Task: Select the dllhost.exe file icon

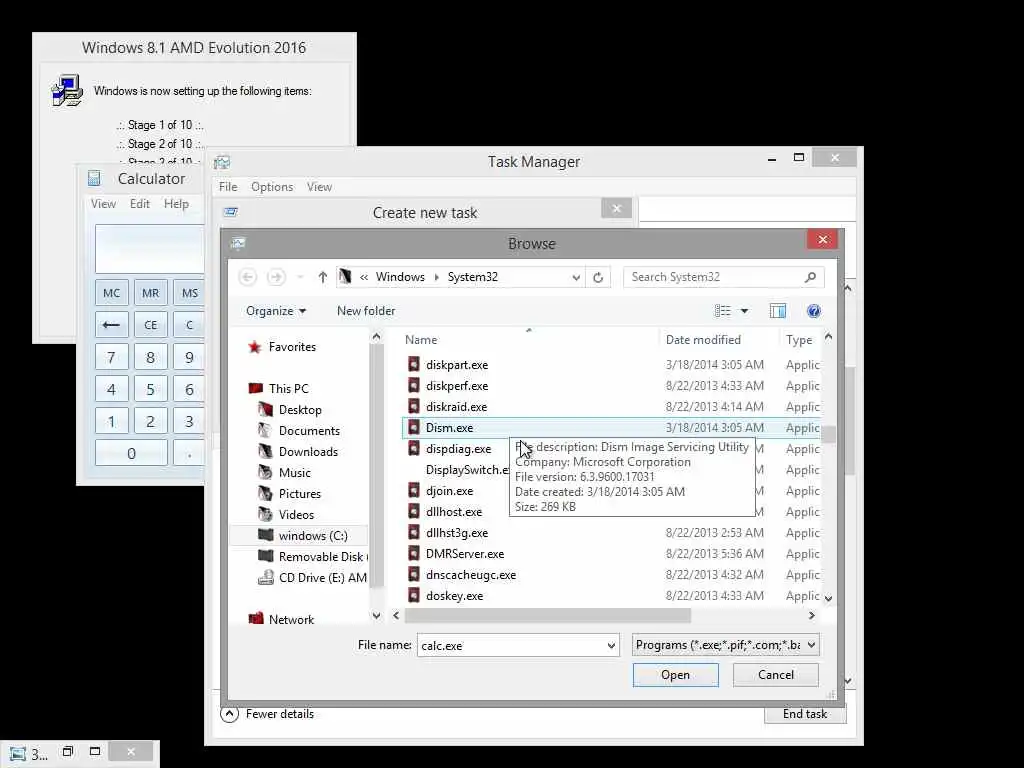Action: coord(413,511)
